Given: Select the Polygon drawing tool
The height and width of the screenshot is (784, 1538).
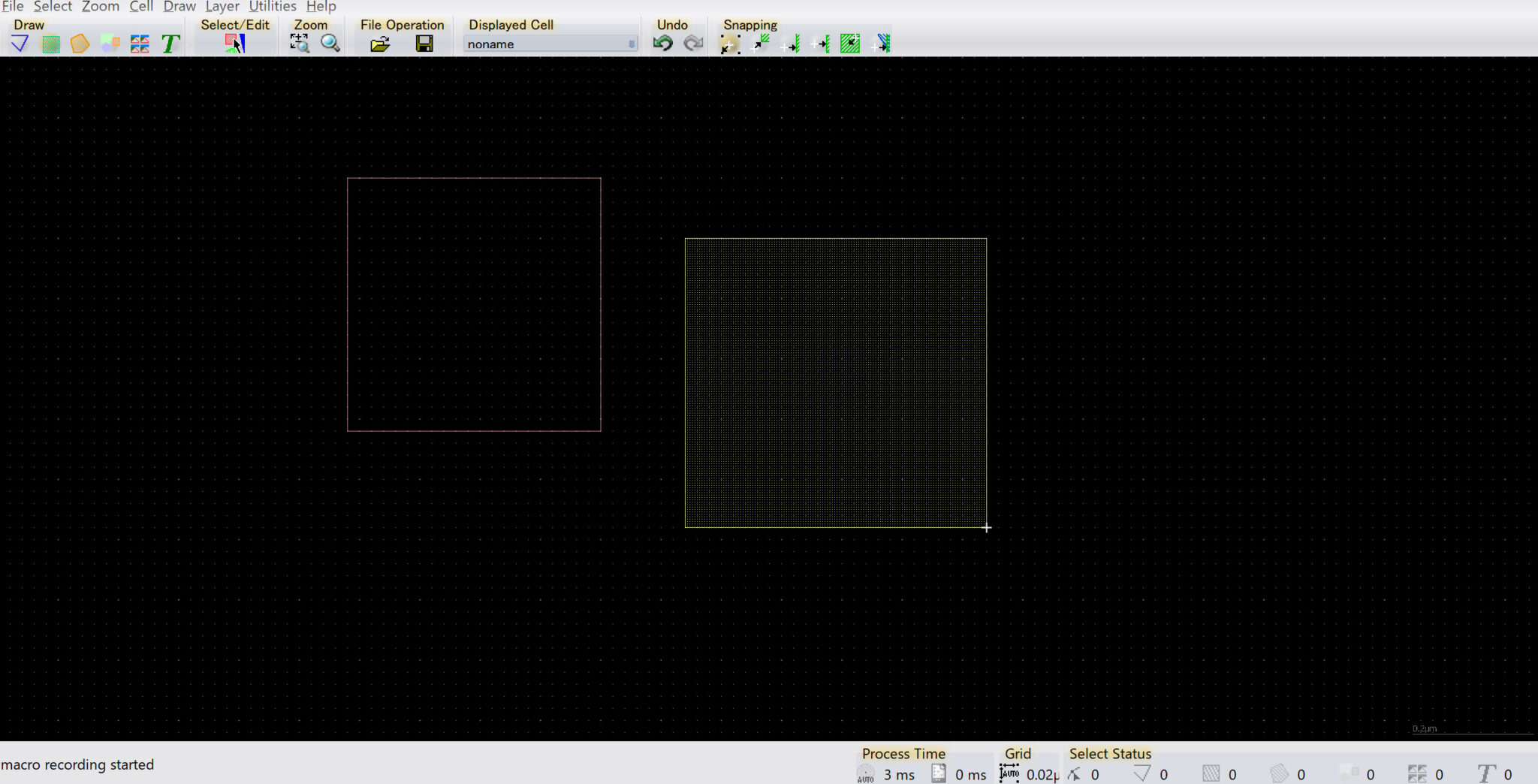Looking at the screenshot, I should [80, 44].
